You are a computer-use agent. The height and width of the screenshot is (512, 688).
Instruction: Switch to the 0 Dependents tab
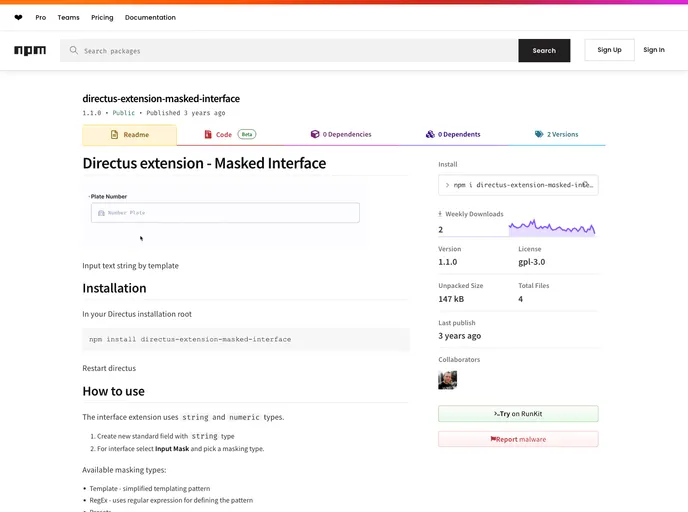(453, 134)
